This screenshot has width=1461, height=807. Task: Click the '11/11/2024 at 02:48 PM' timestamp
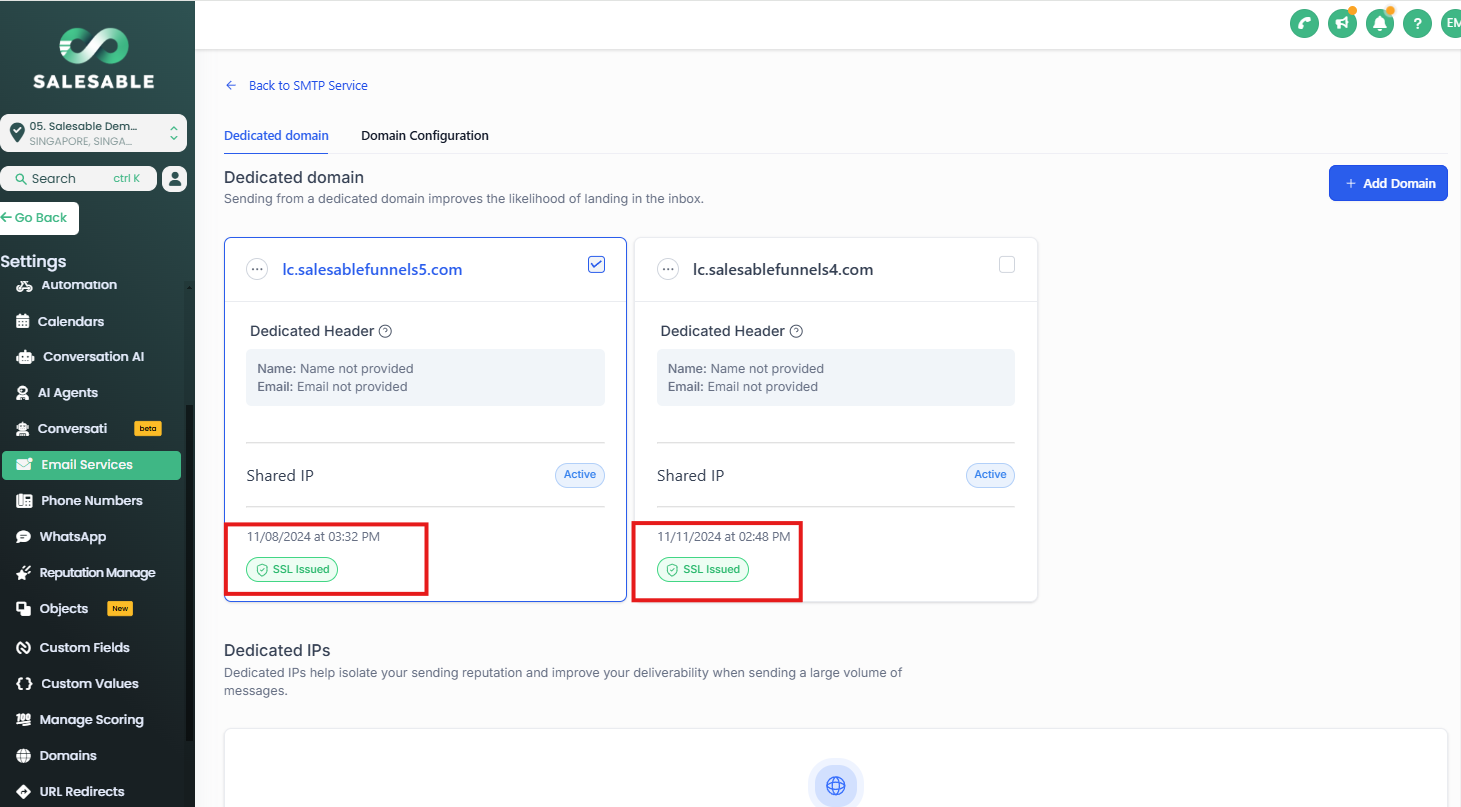(x=724, y=537)
